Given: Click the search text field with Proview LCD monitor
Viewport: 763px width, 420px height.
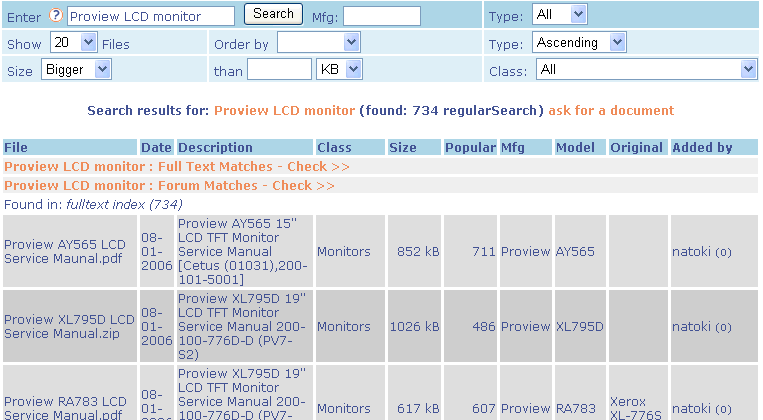Looking at the screenshot, I should (151, 16).
